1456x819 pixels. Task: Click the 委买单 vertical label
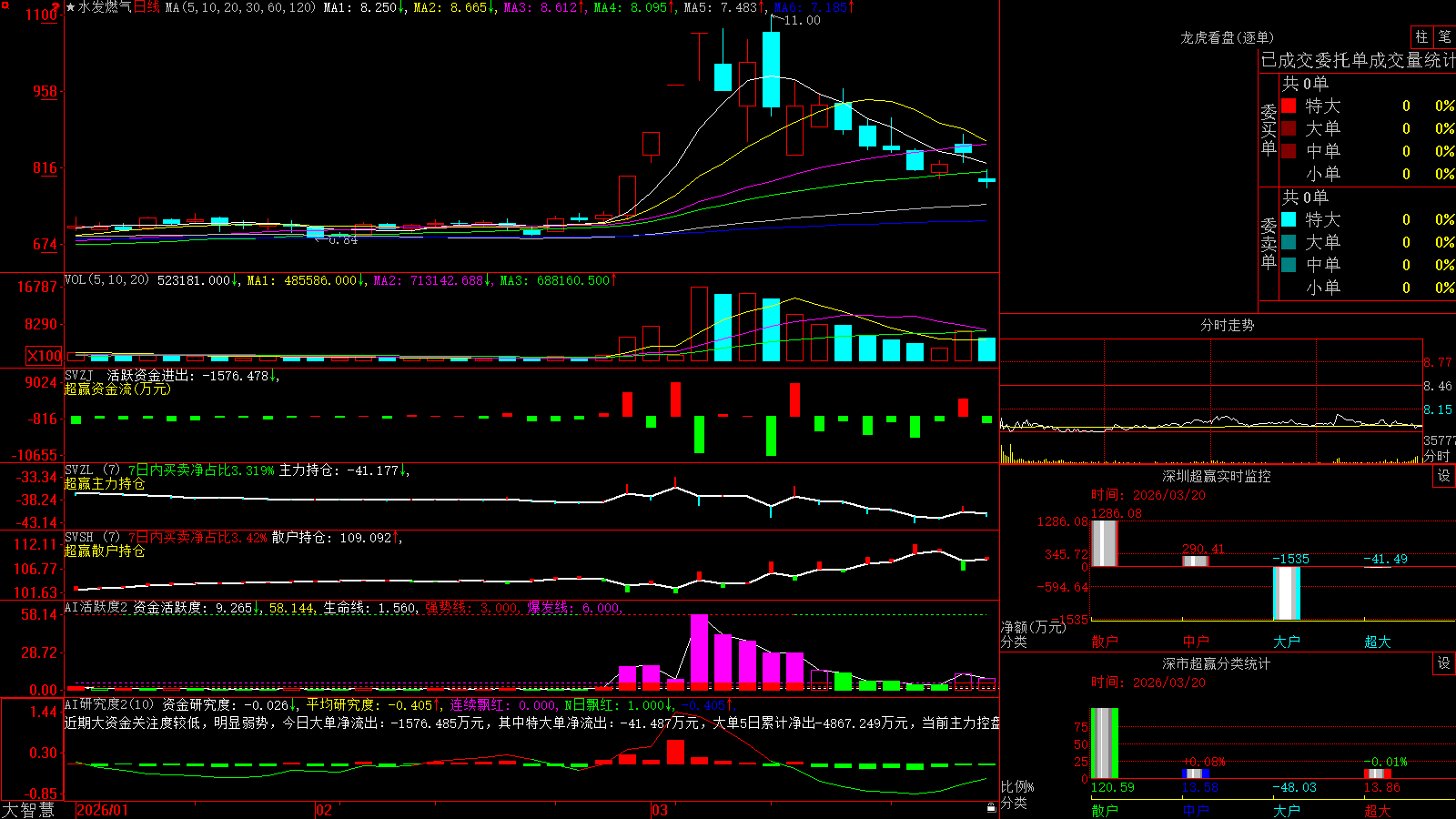tap(1269, 130)
